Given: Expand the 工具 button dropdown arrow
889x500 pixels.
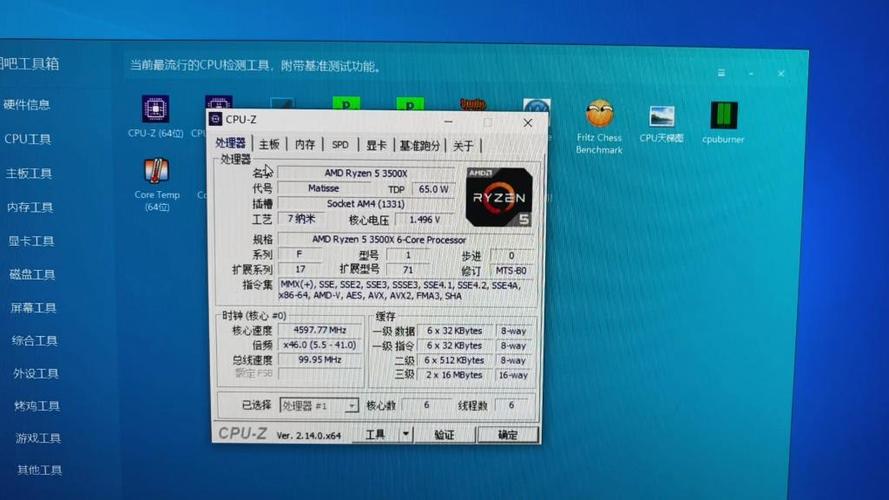Looking at the screenshot, I should [x=405, y=434].
